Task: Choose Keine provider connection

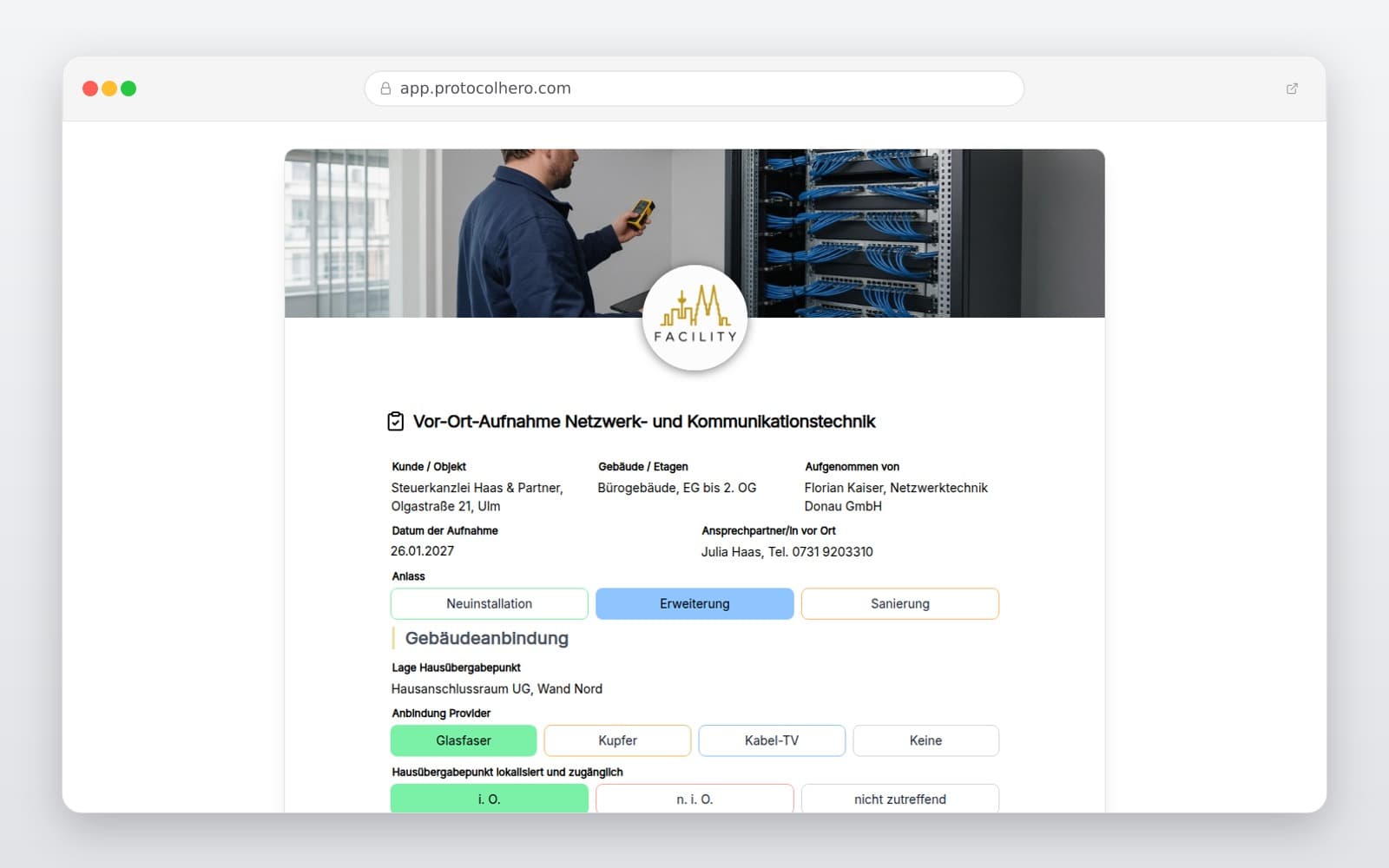Action: click(925, 740)
